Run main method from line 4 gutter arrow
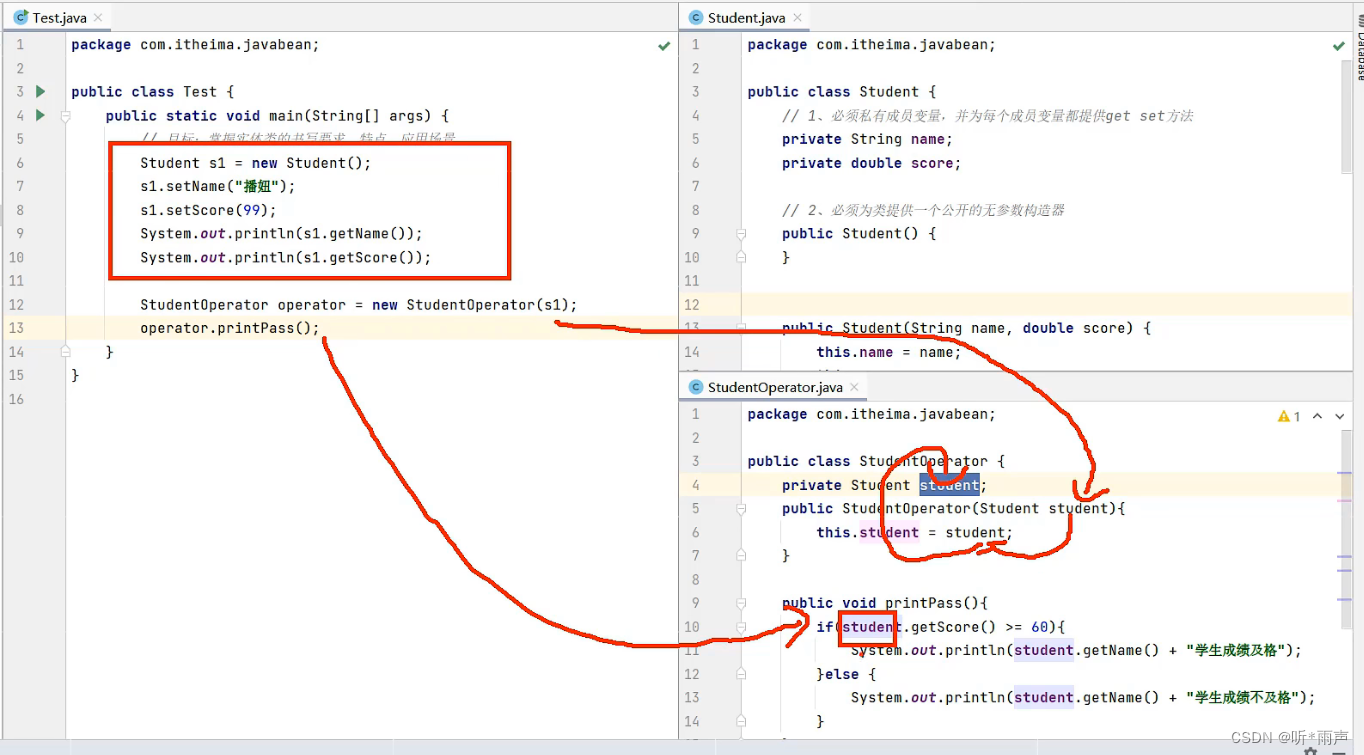1364x755 pixels. pyautogui.click(x=41, y=115)
